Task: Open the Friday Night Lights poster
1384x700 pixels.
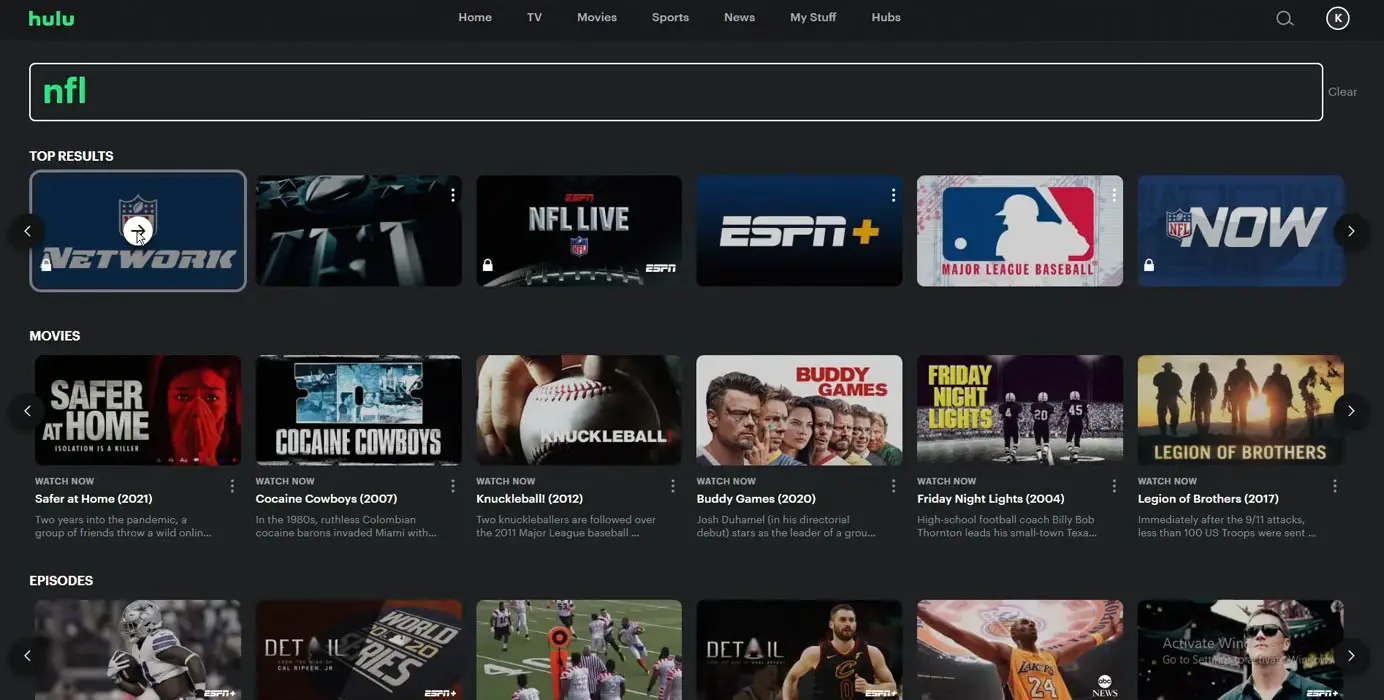Action: pyautogui.click(x=1020, y=410)
